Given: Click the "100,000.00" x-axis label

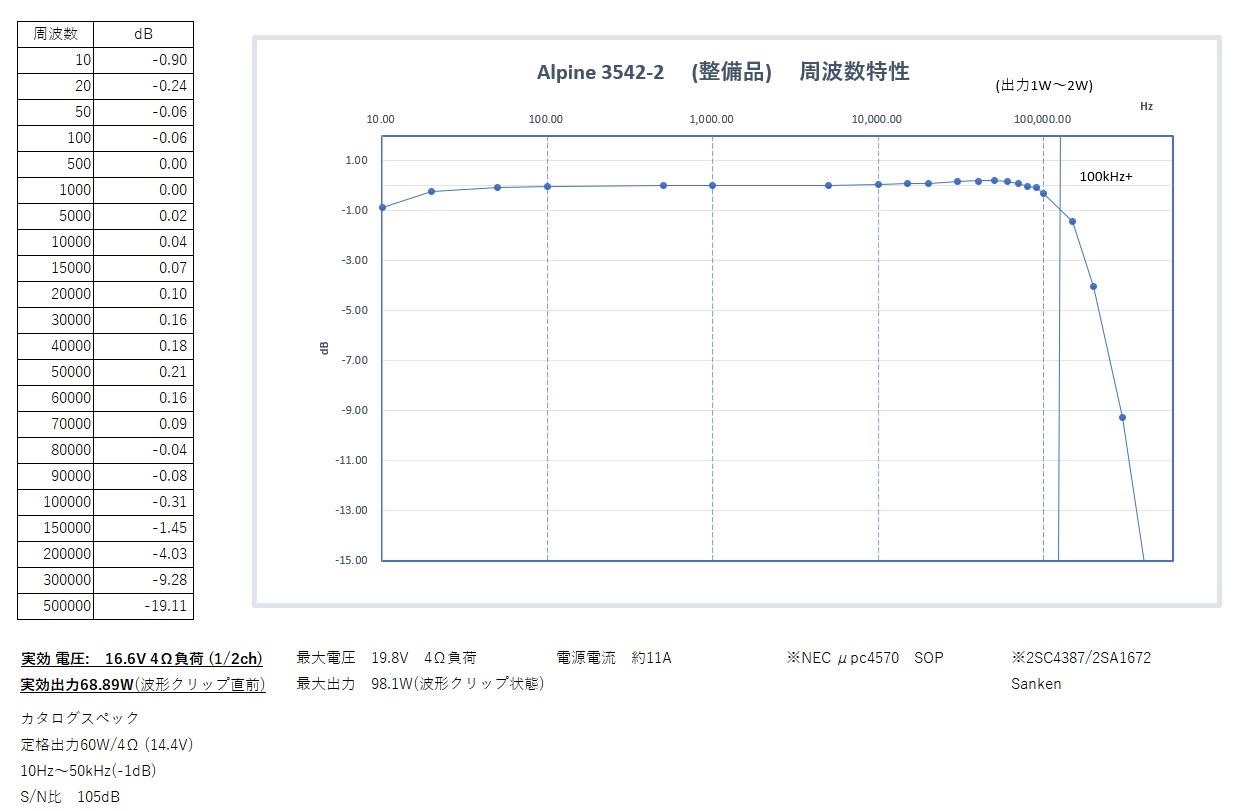Looking at the screenshot, I should pos(1042,119).
